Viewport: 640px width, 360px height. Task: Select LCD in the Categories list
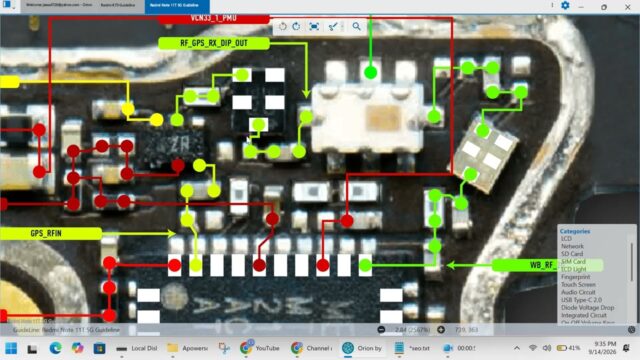[567, 239]
